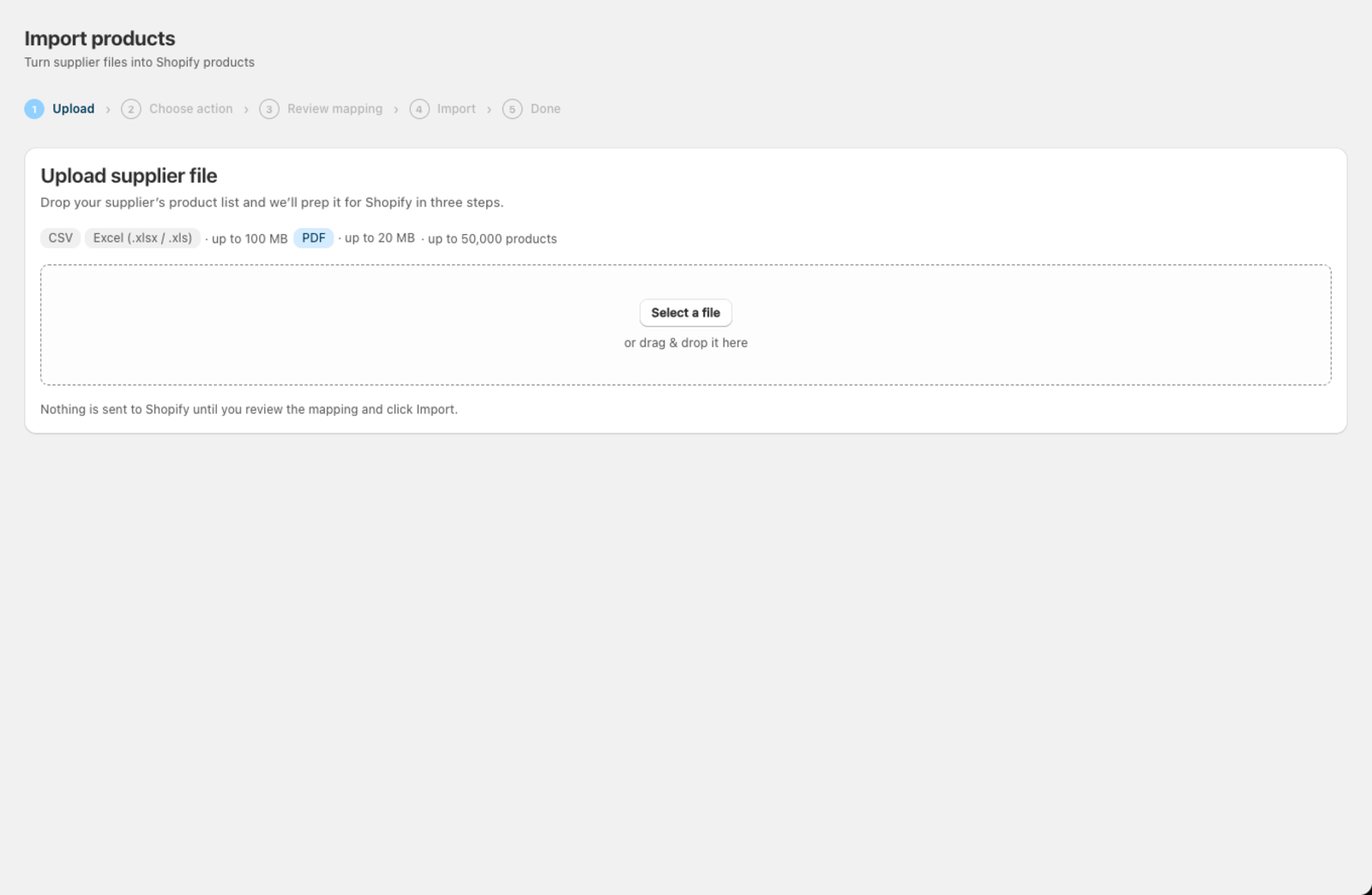Click step 2 circle icon
The image size is (1372, 895).
point(130,109)
